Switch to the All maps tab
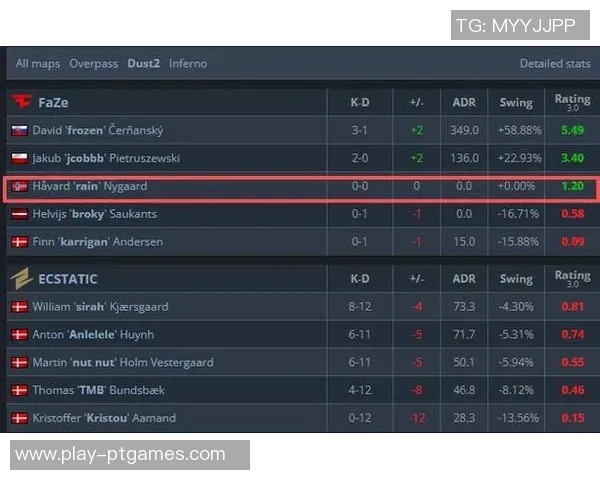 tap(37, 64)
